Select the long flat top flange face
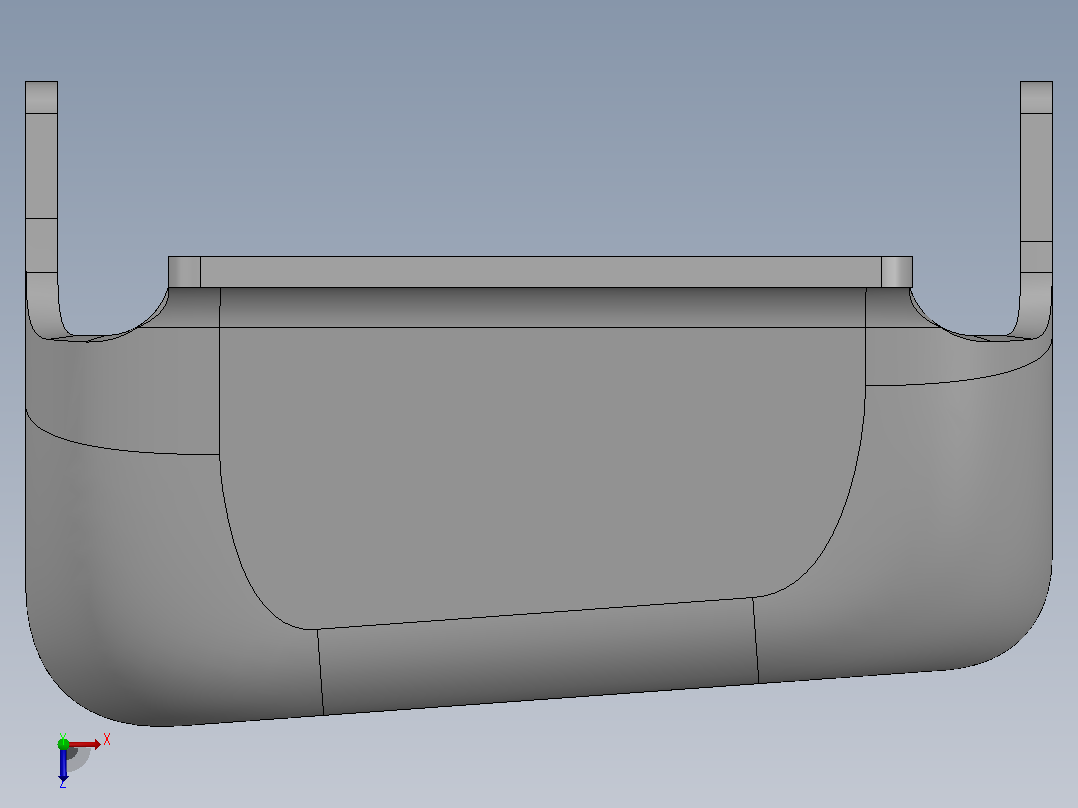The height and width of the screenshot is (808, 1078). coord(540,272)
